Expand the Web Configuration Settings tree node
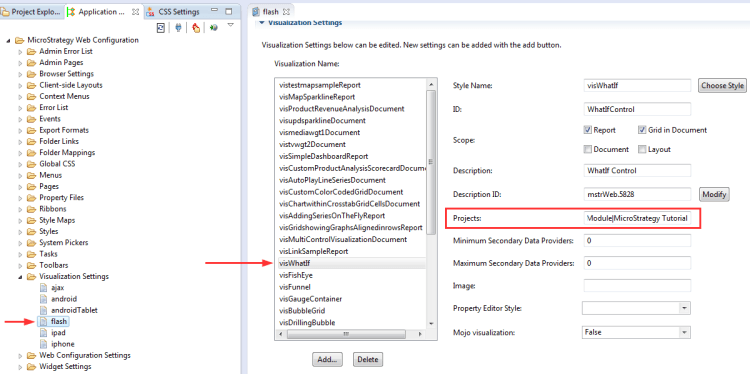This screenshot has width=750, height=374. point(20,356)
